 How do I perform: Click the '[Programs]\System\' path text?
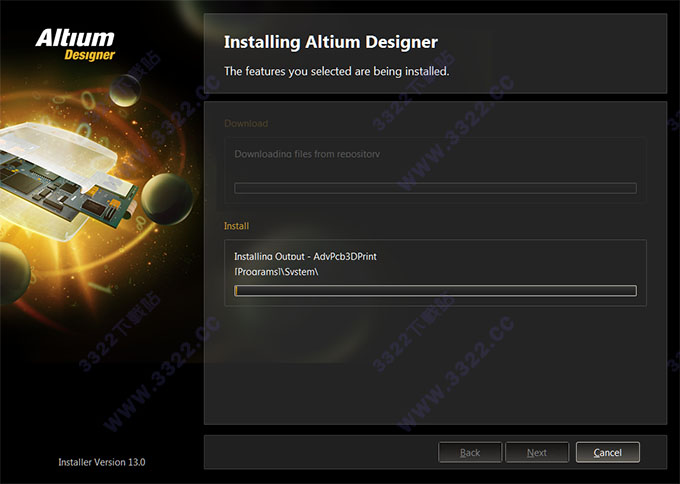276,272
